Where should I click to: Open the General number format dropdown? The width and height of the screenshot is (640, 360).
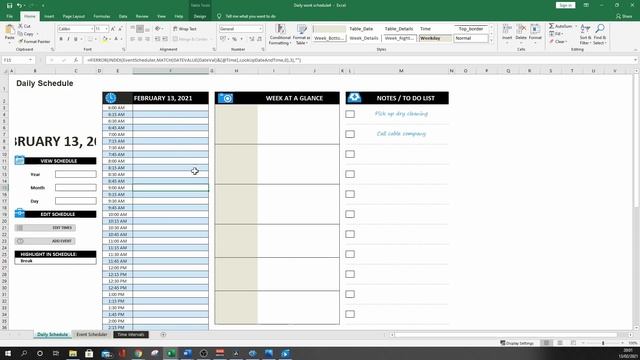[260, 29]
